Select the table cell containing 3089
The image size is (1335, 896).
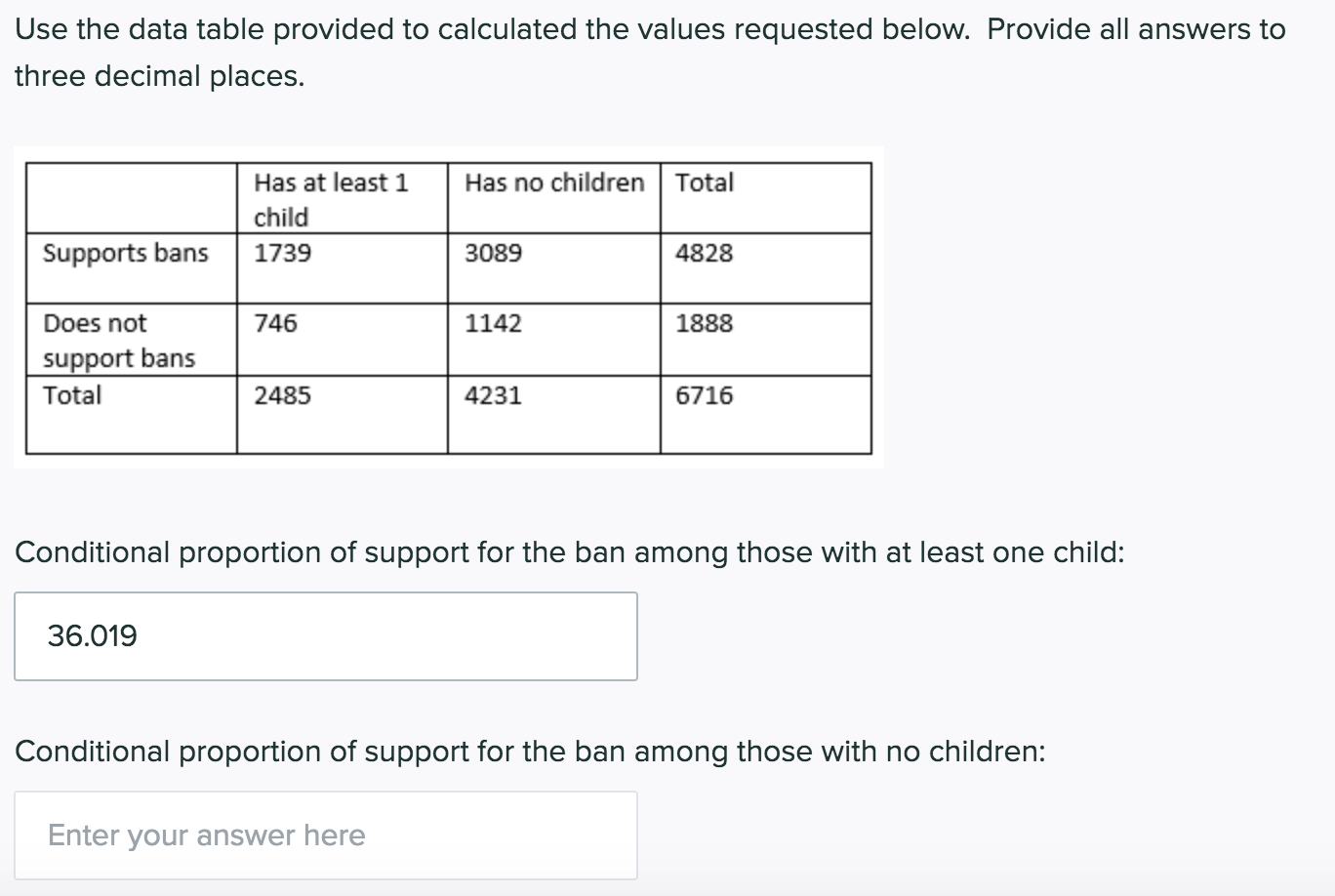pyautogui.click(x=493, y=253)
